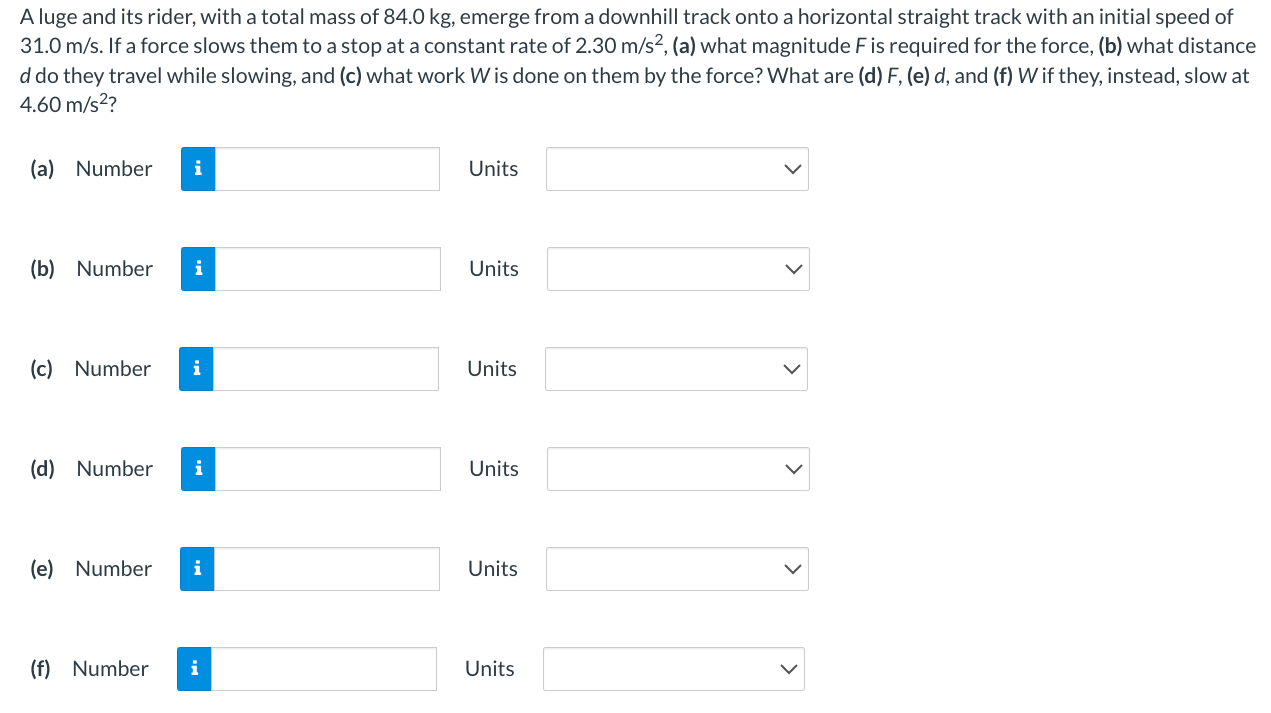Click the info icon for part (f)
The height and width of the screenshot is (713, 1271).
pyautogui.click(x=194, y=669)
